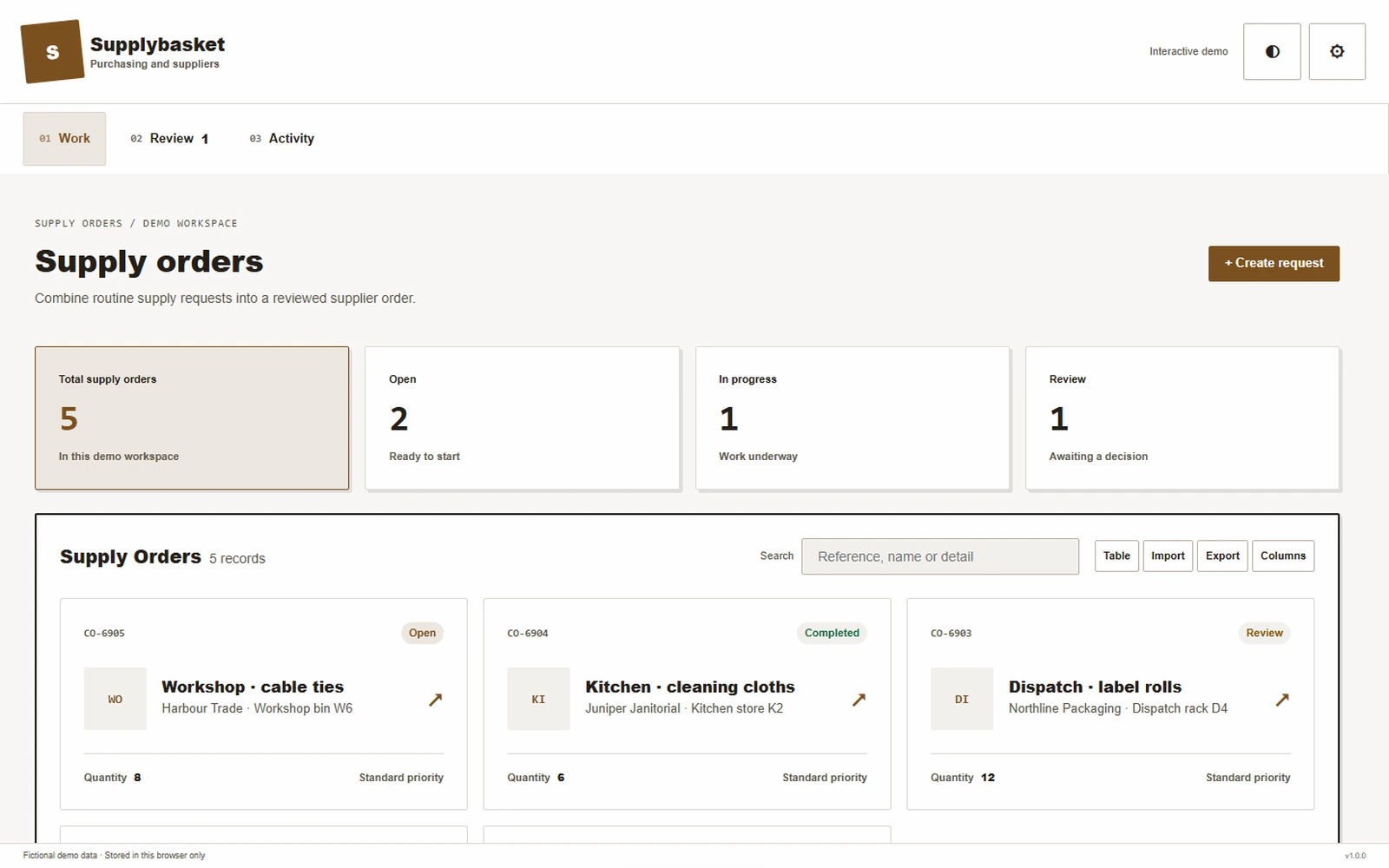Click the Import button
Screen dimensions: 1389x868
(1168, 556)
